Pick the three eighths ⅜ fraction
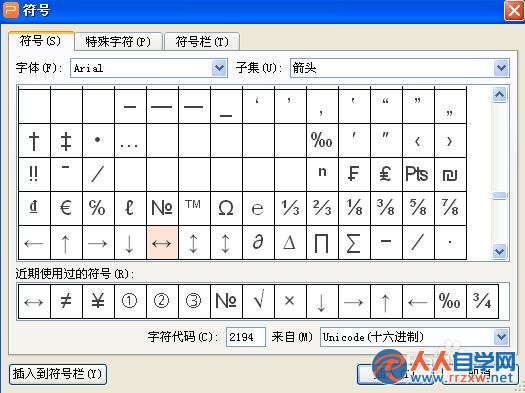 (386, 208)
